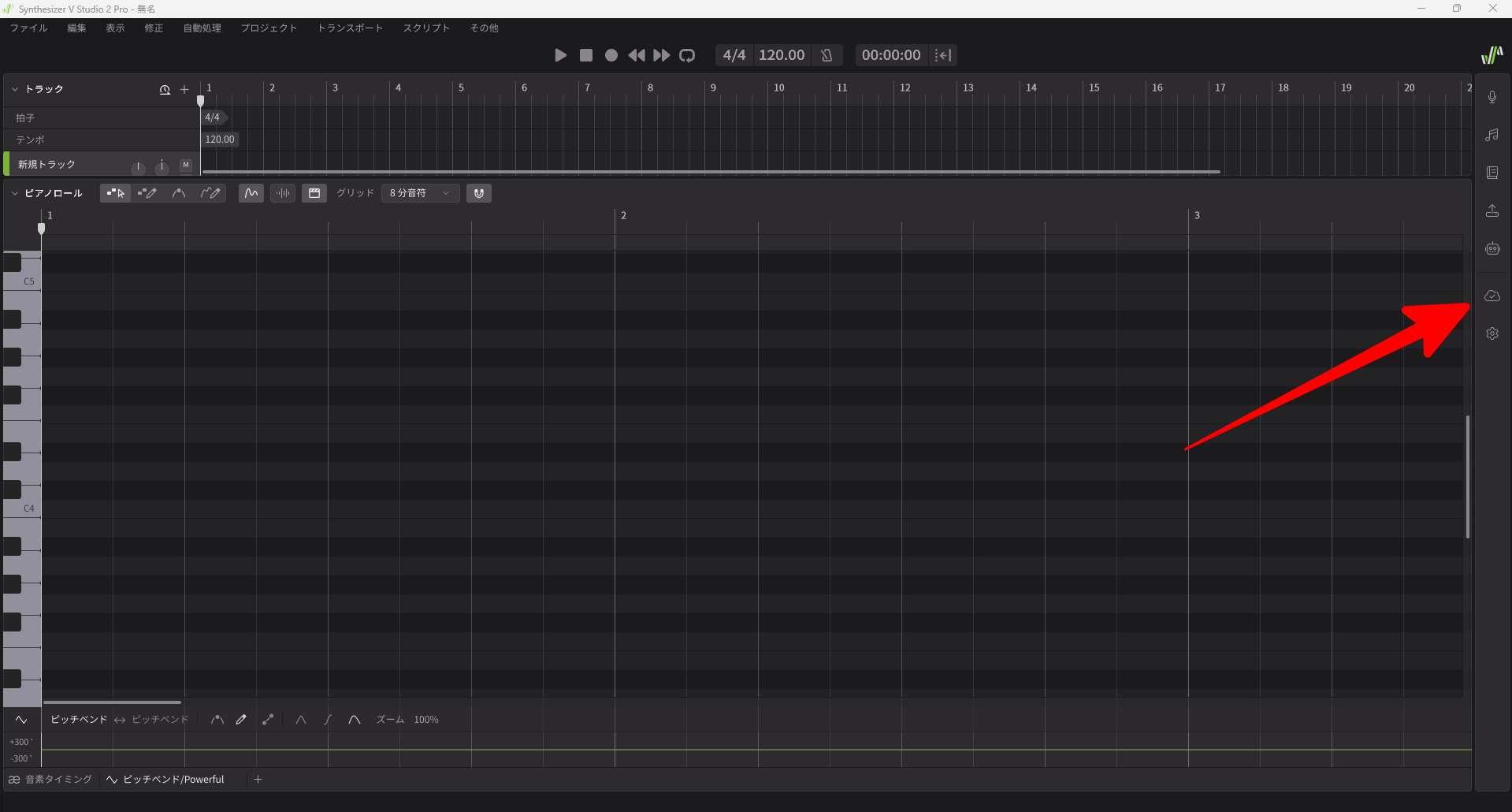Viewport: 1512px width, 812px height.
Task: Open the スクリプト menu
Action: point(426,28)
